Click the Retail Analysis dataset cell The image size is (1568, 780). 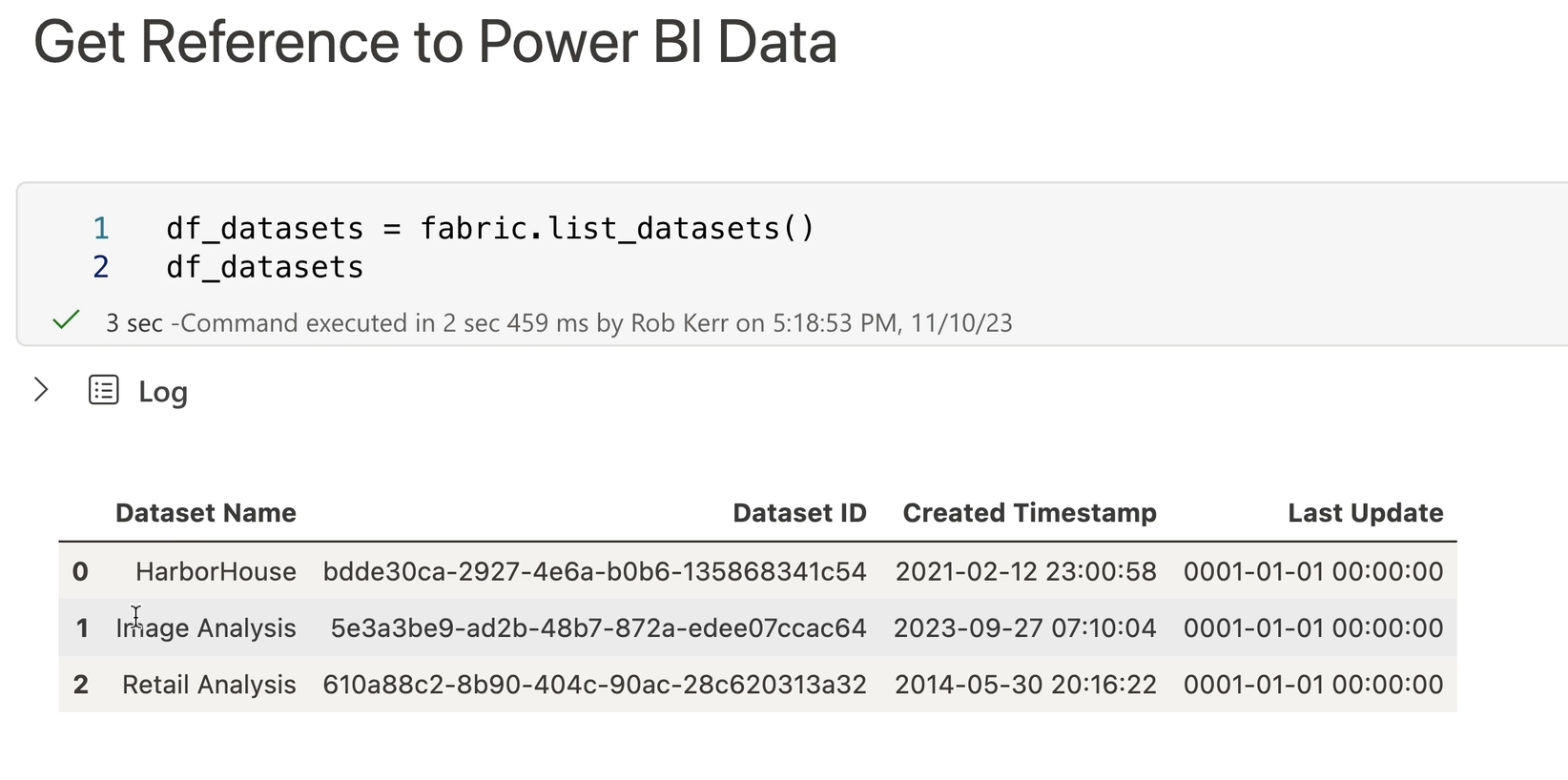pos(209,685)
